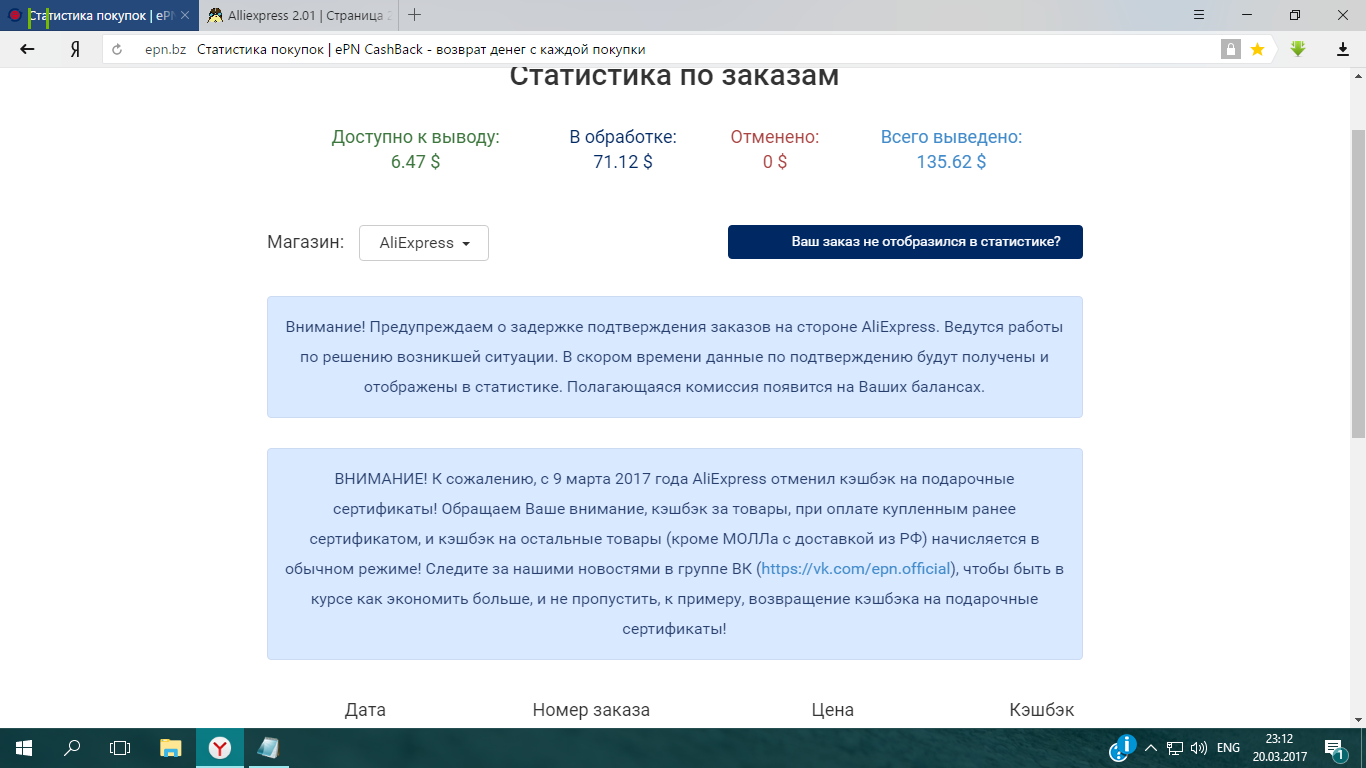Click the "Магазин:" label
This screenshot has width=1366, height=768.
click(305, 242)
